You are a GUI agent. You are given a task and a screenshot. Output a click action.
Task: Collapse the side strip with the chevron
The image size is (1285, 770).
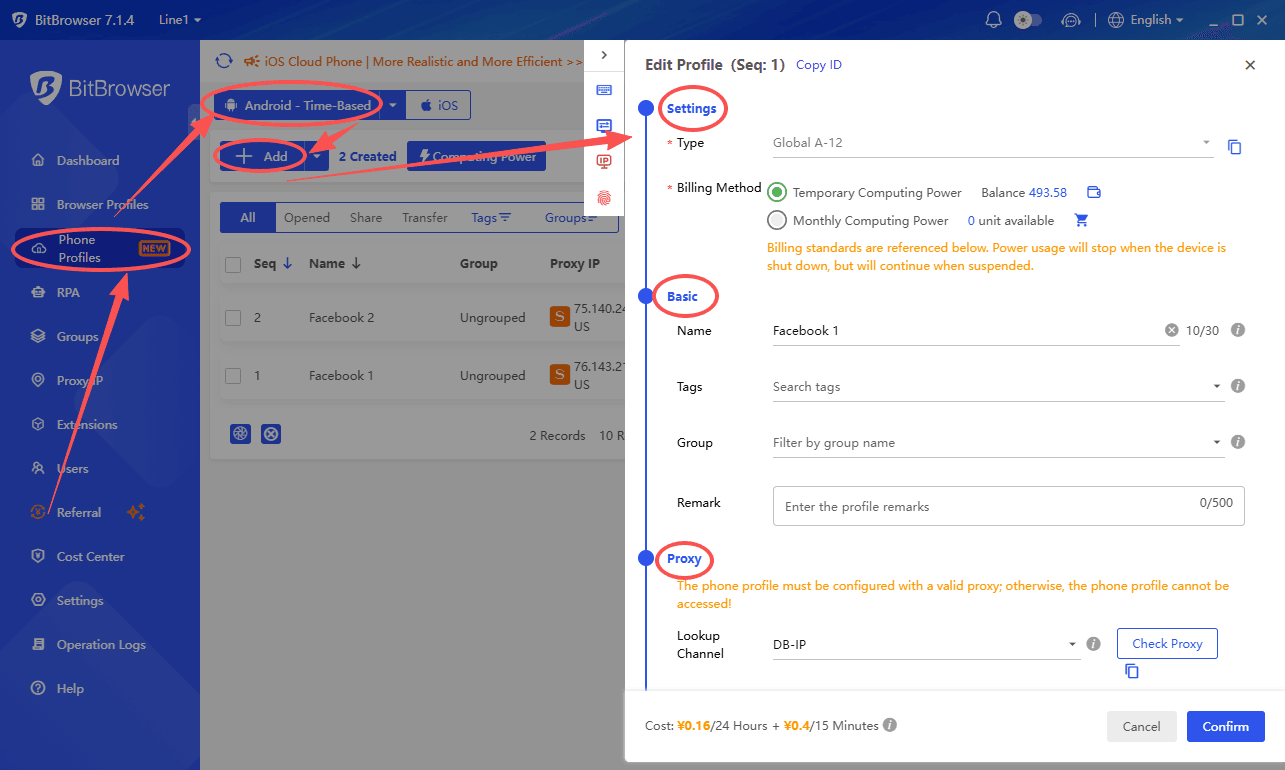coord(604,55)
